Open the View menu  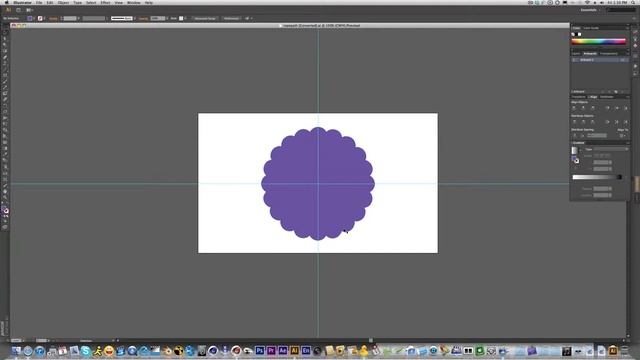tap(118, 2)
